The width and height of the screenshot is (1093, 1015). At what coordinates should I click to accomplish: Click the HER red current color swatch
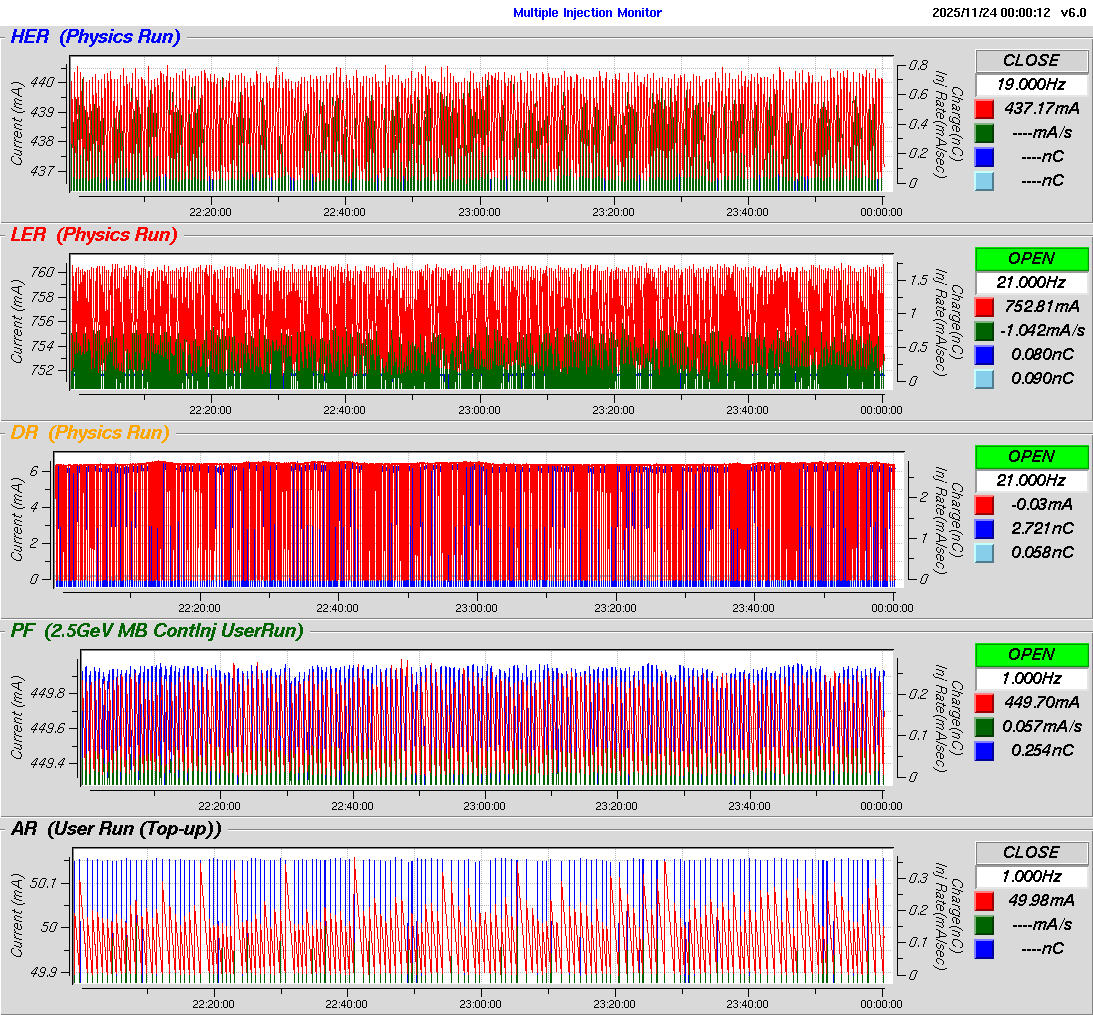point(984,108)
